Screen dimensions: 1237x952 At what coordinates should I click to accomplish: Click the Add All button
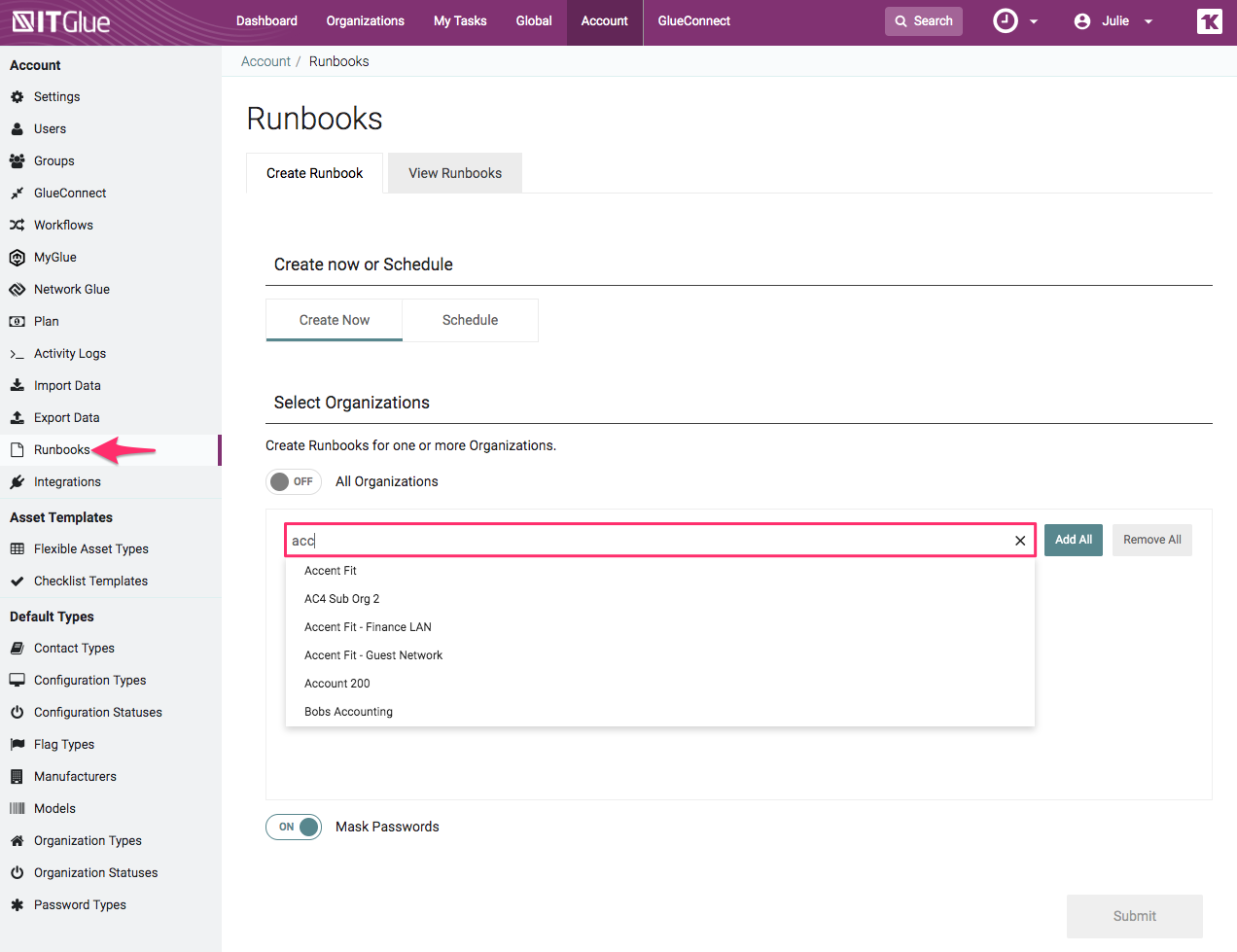pyautogui.click(x=1074, y=540)
